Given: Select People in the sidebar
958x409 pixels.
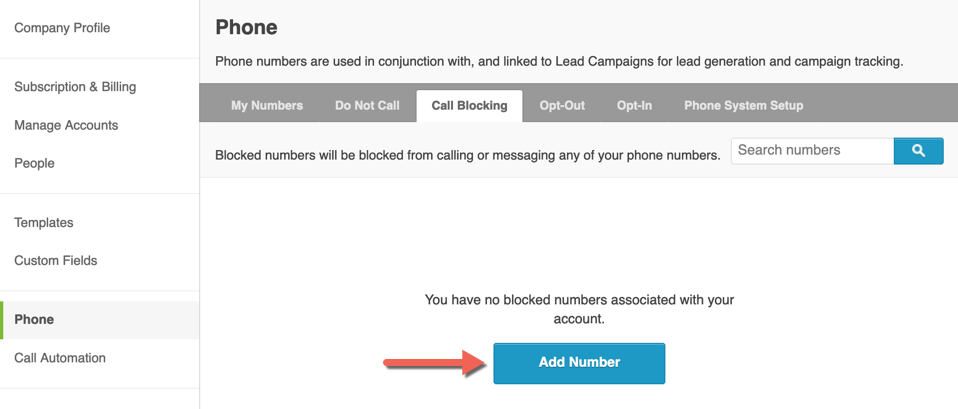Looking at the screenshot, I should pos(34,163).
